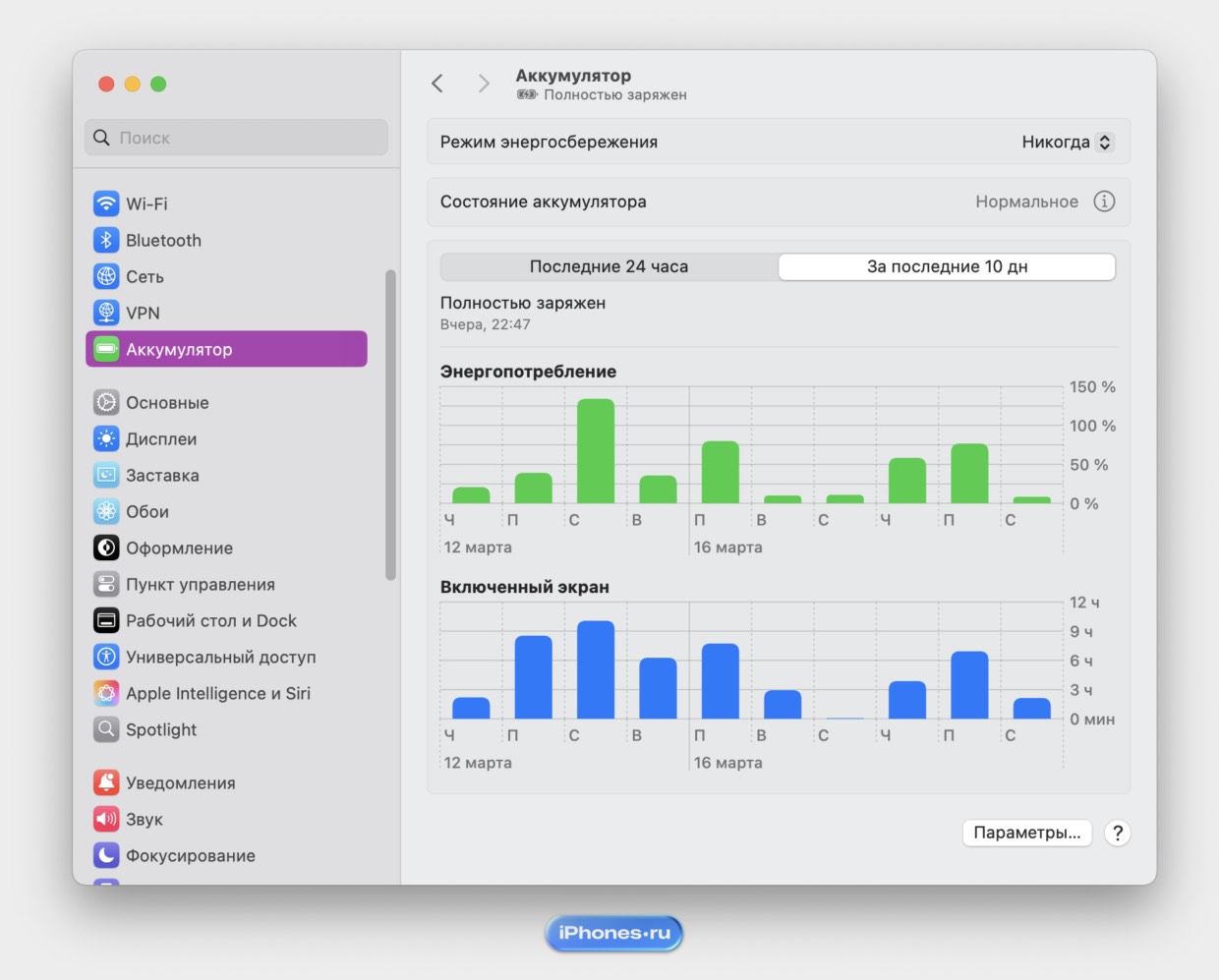This screenshot has height=980, width=1219.
Task: Open Режим энергосбережения dropdown Никогда
Action: pyautogui.click(x=1067, y=143)
